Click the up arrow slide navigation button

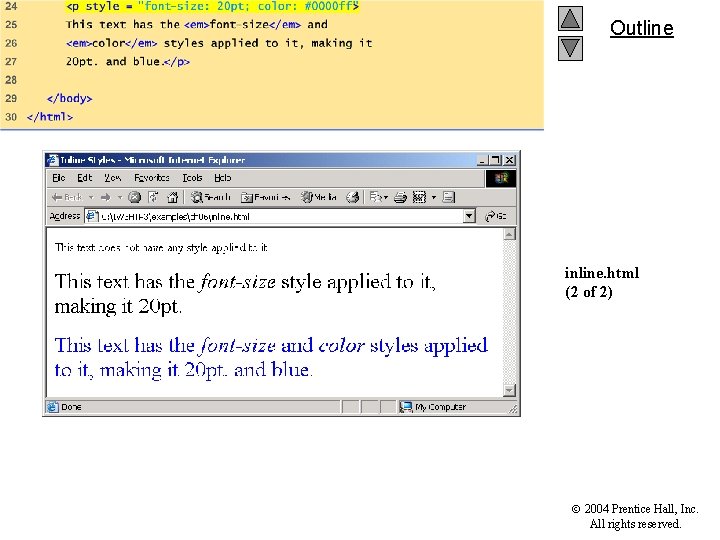point(570,18)
